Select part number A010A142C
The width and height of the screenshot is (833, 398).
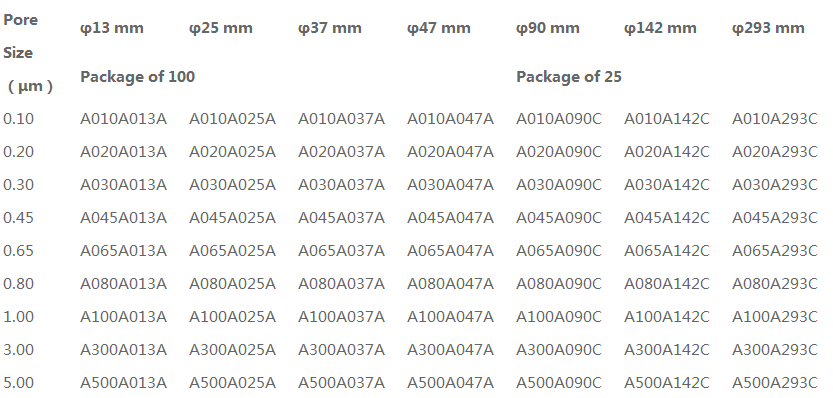tap(666, 118)
